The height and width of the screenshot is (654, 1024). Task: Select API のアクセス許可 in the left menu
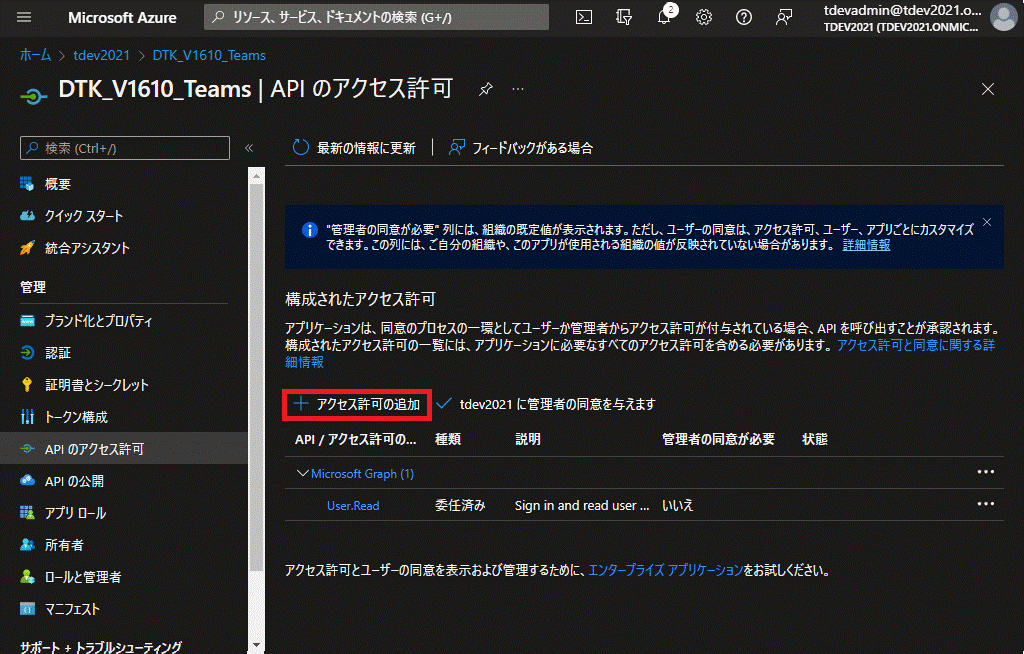(124, 449)
